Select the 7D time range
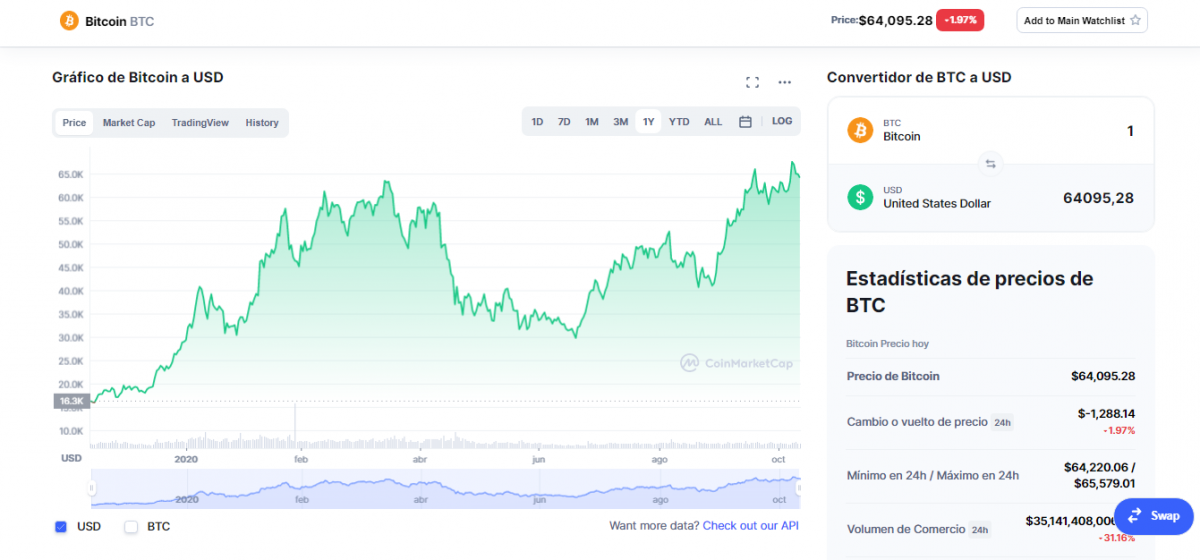 (564, 122)
